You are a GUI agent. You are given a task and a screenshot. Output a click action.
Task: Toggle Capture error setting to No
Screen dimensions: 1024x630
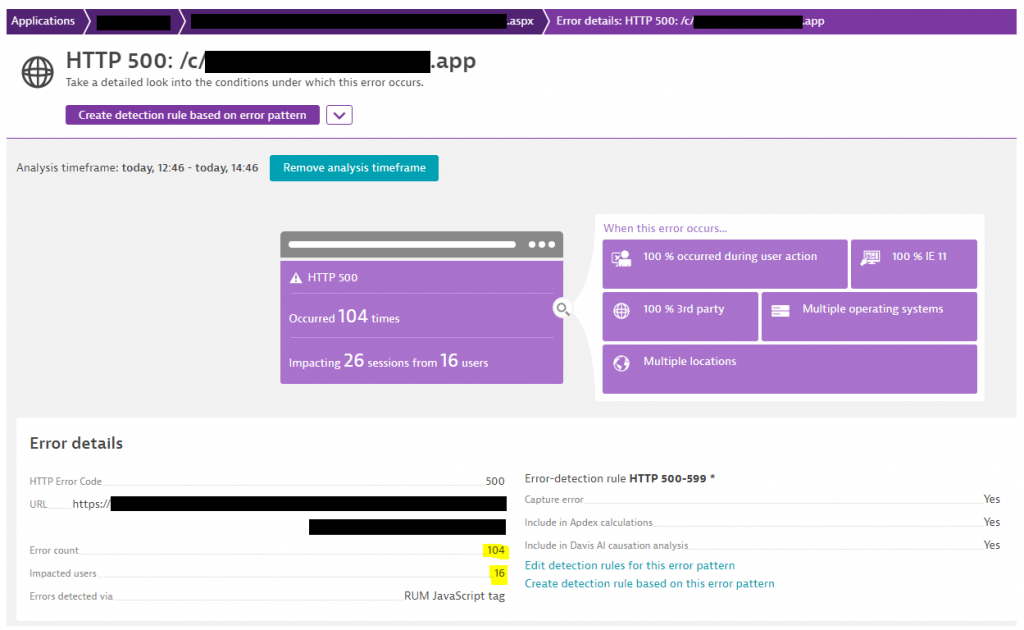(991, 499)
